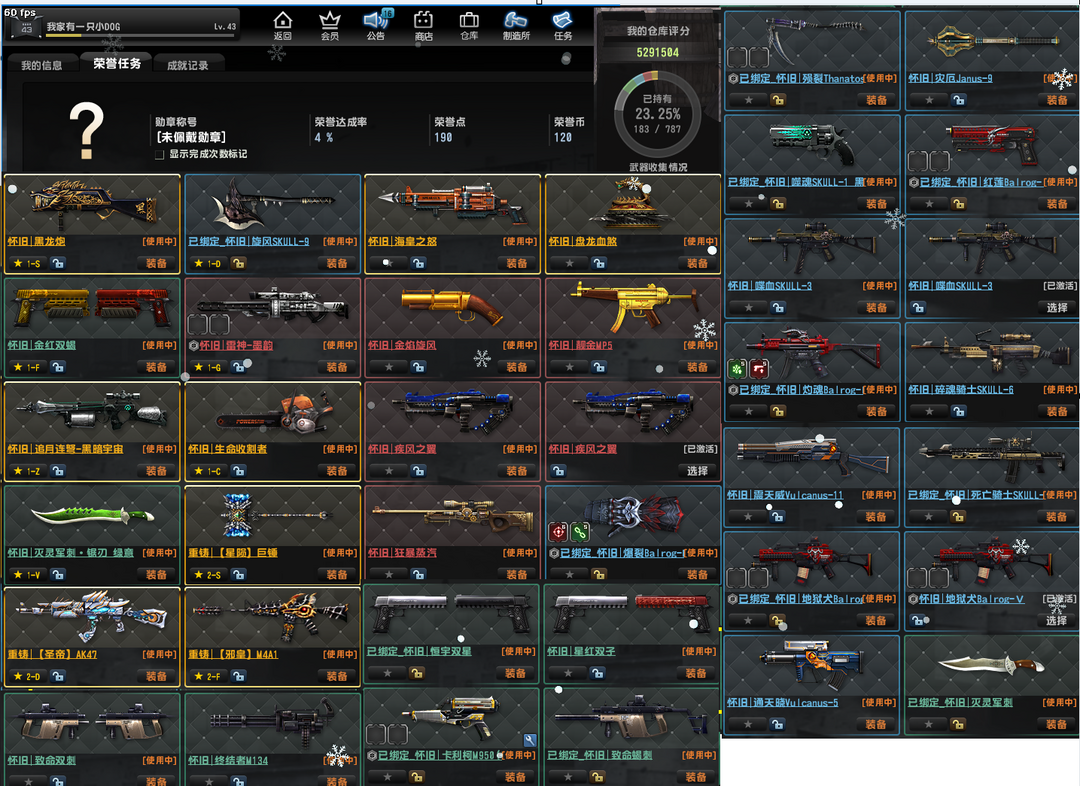The width and height of the screenshot is (1080, 786).
Task: Click the empty part slot on 雷神-墨韵 card
Action: (x=198, y=324)
